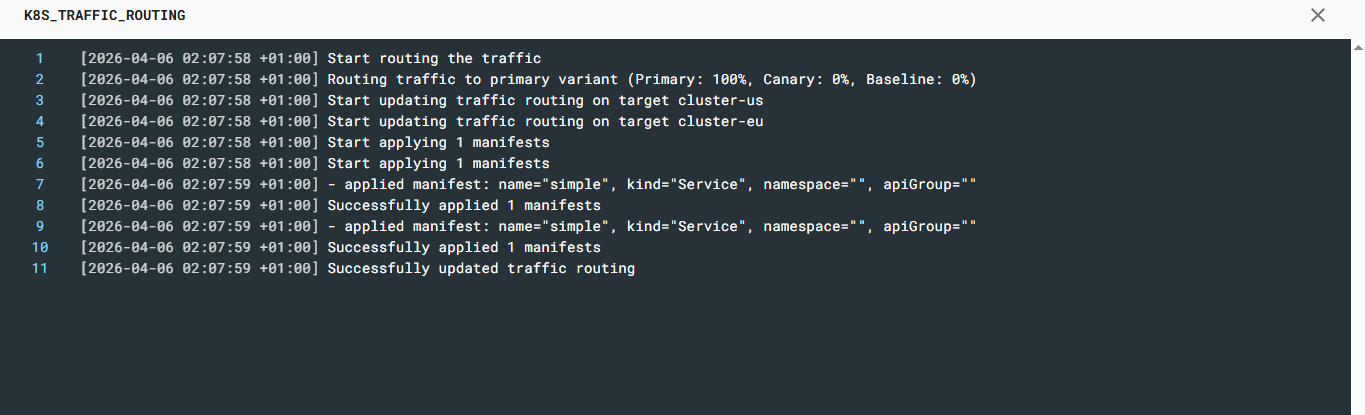Close the K8S_TRAFFIC_ROUTING log panel

[x=1318, y=16]
